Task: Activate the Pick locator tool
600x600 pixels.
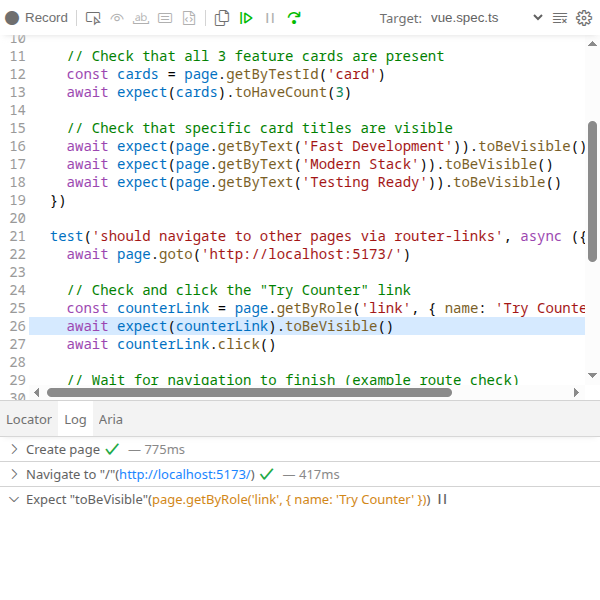Action: click(93, 18)
